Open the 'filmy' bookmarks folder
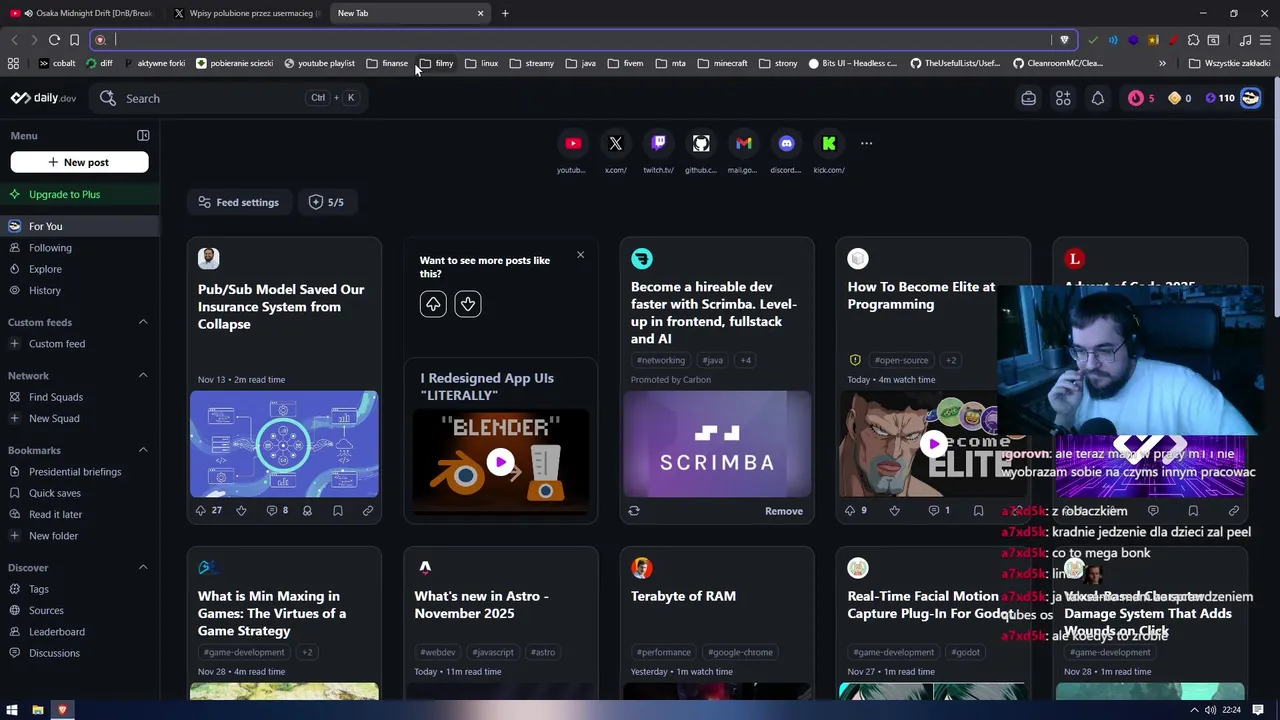The image size is (1280, 720). (x=436, y=63)
